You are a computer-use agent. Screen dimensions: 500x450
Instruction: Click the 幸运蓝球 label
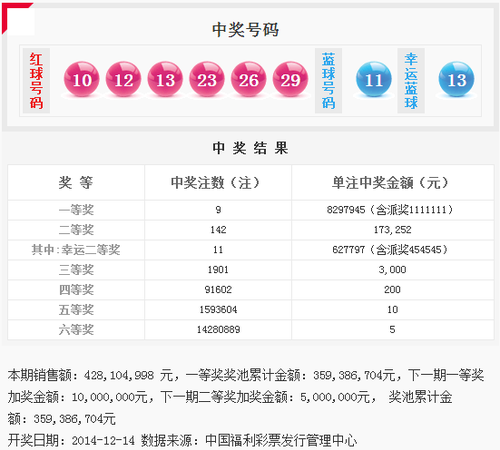tap(411, 81)
